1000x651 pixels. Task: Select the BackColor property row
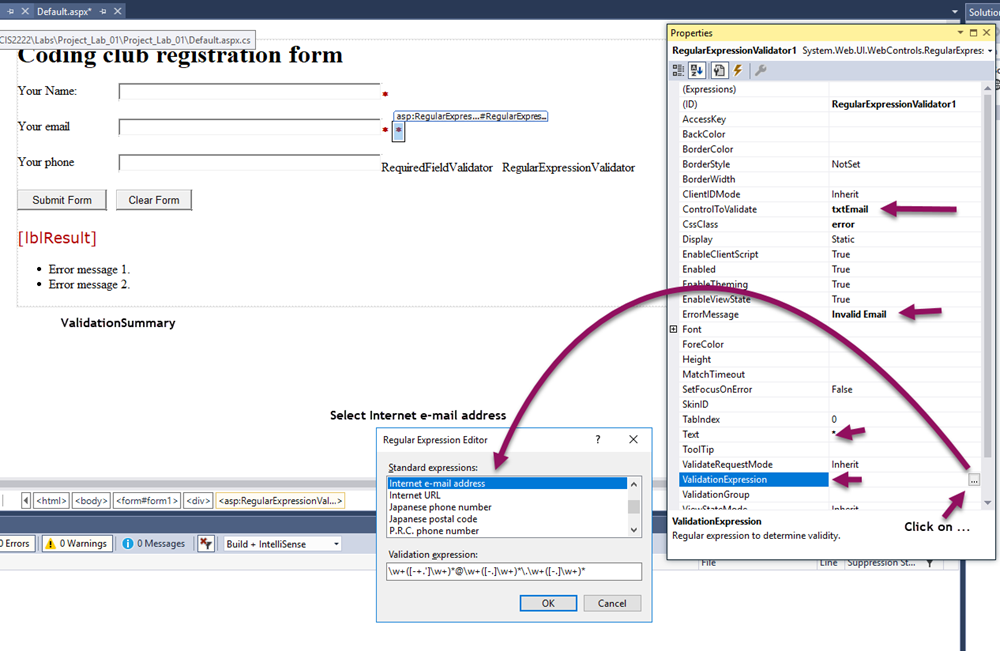click(829, 134)
